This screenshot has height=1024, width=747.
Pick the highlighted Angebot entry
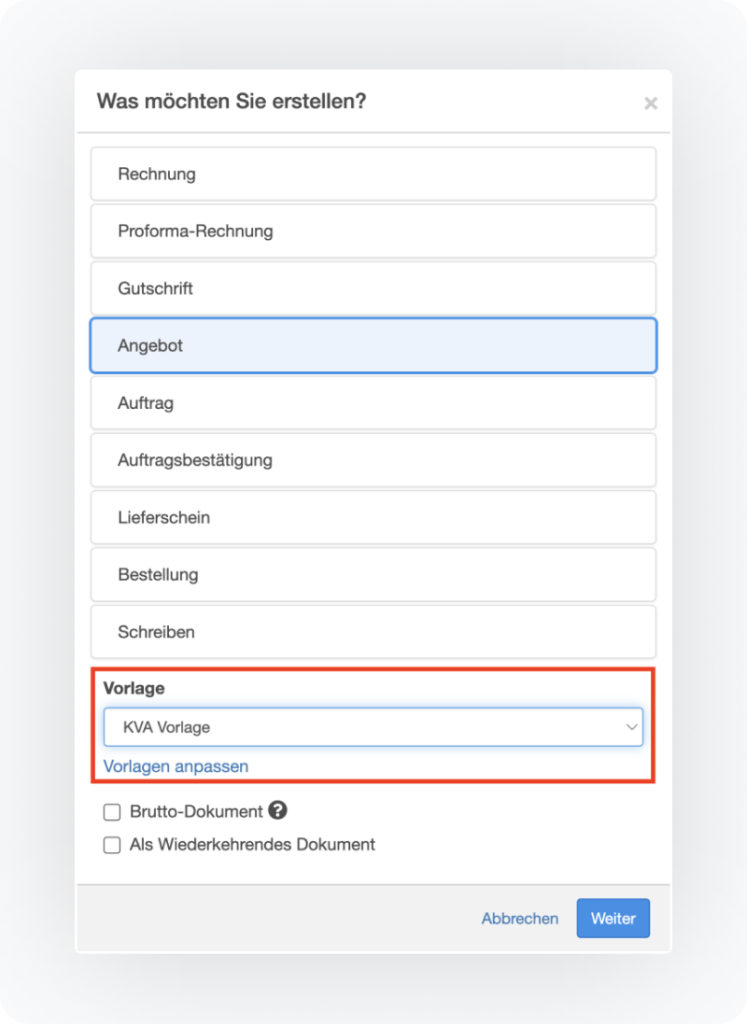373,345
